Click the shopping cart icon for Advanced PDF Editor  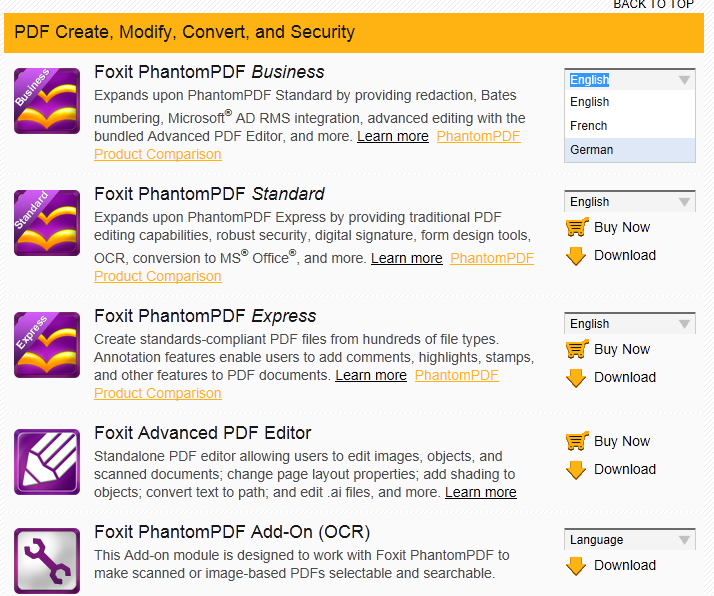[576, 441]
